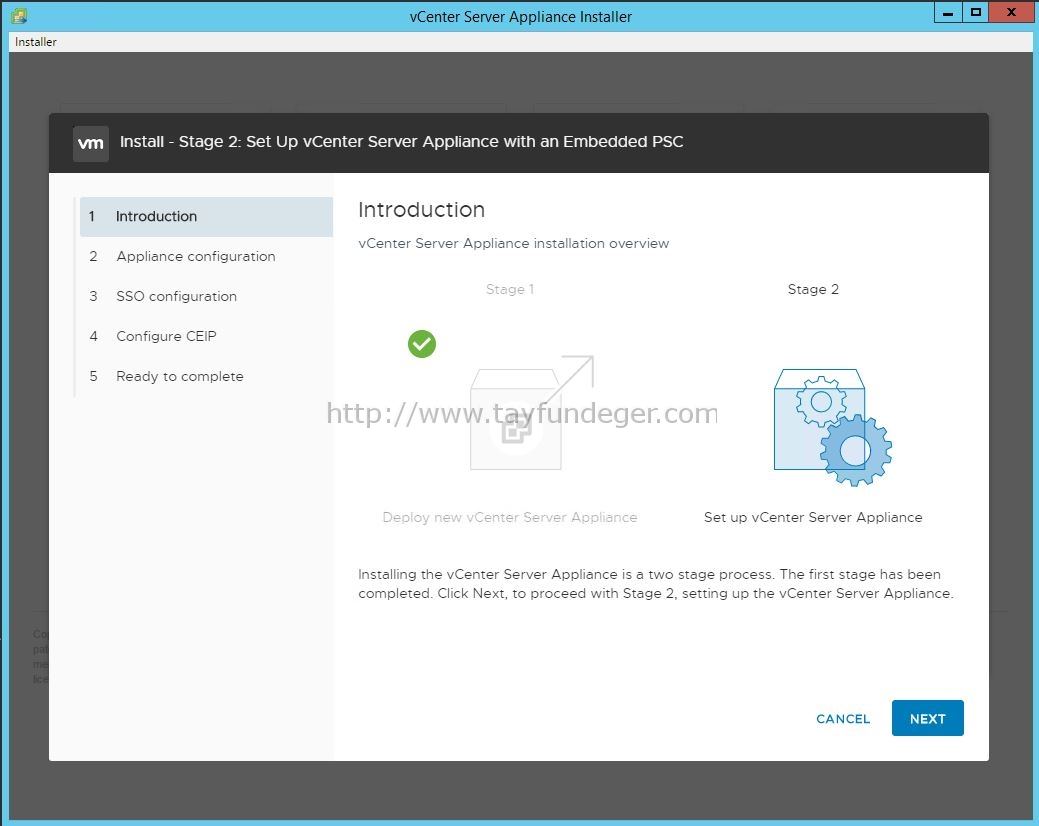1039x826 pixels.
Task: Click the two stage process description paragraph
Action: [656, 584]
